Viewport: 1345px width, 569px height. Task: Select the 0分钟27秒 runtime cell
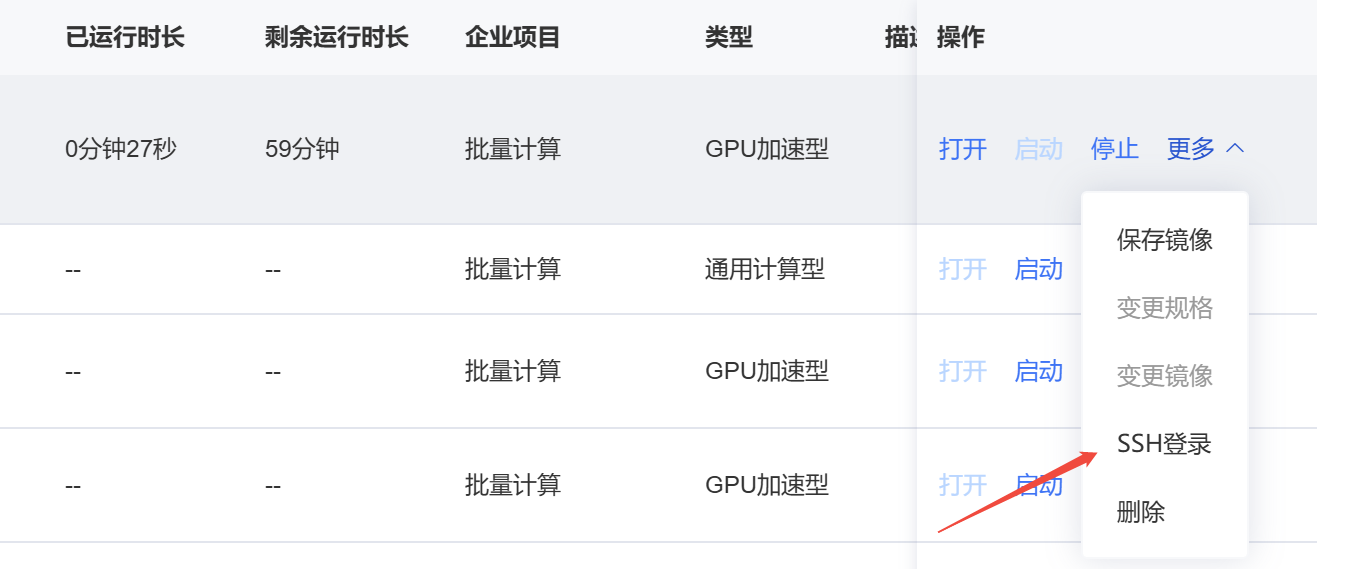[121, 149]
